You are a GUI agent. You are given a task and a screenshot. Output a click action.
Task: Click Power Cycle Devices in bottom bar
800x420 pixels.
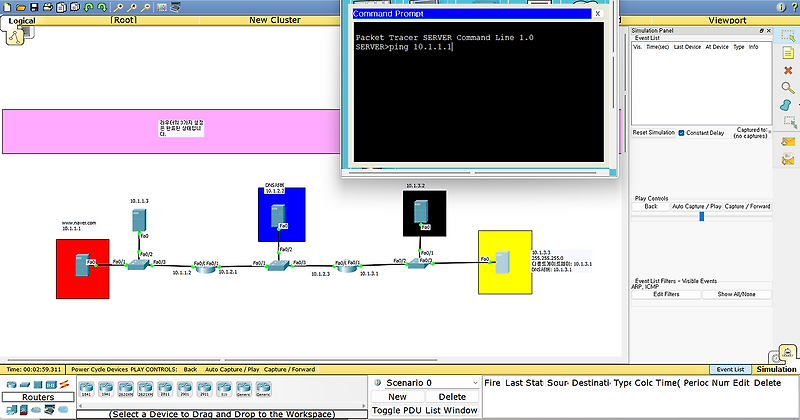tap(99, 369)
